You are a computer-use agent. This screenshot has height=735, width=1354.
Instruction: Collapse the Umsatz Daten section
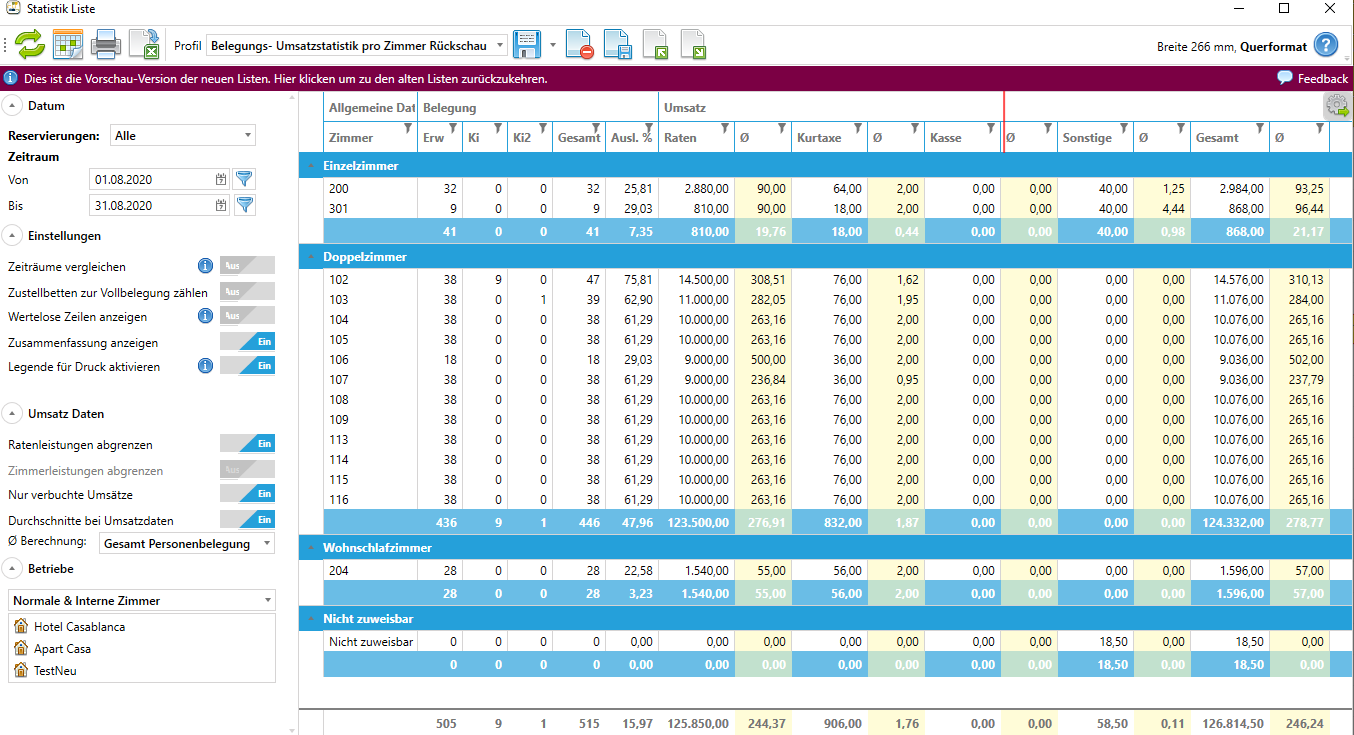click(12, 414)
